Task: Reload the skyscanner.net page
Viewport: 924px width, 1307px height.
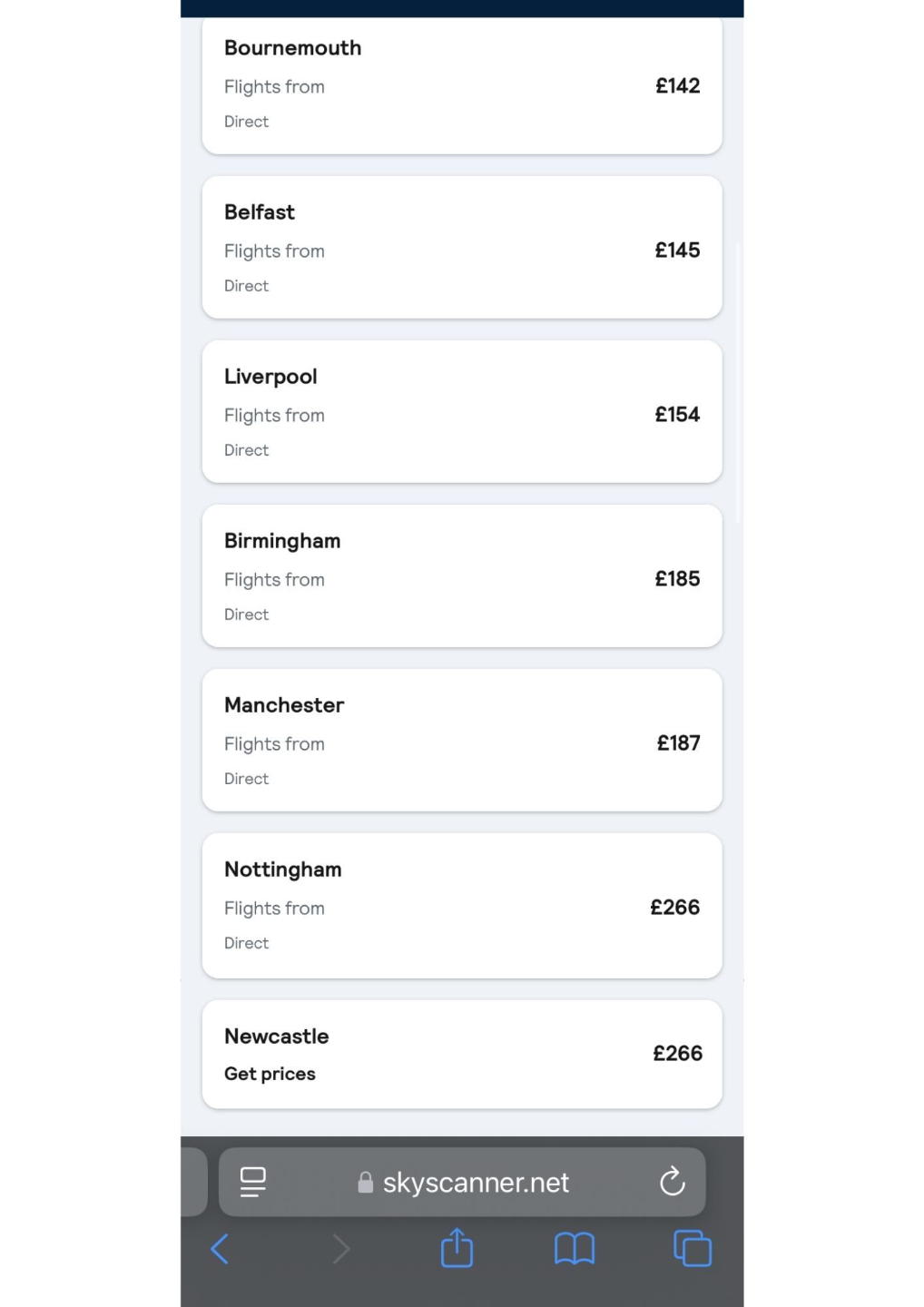Action: click(672, 1182)
